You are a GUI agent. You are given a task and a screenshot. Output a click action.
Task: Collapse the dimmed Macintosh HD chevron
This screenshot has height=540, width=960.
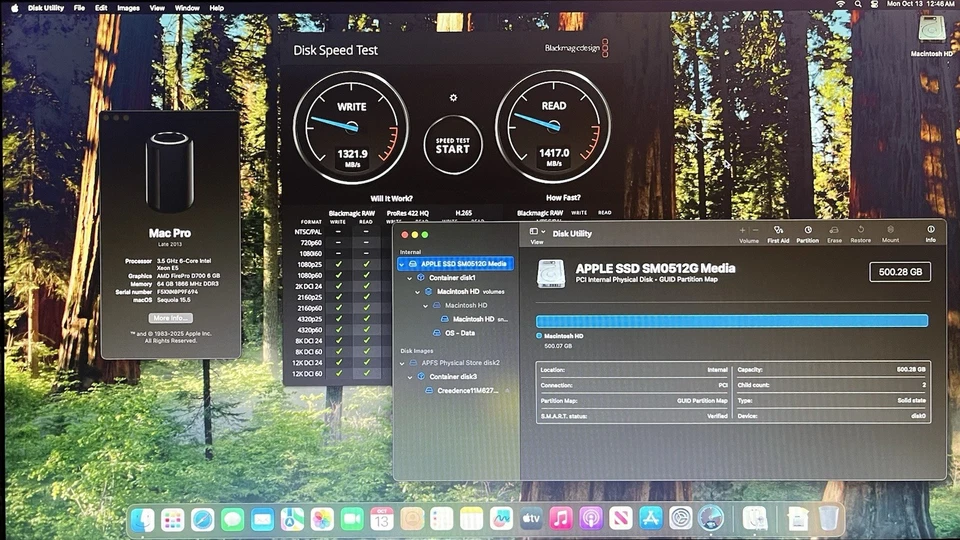[x=426, y=306]
